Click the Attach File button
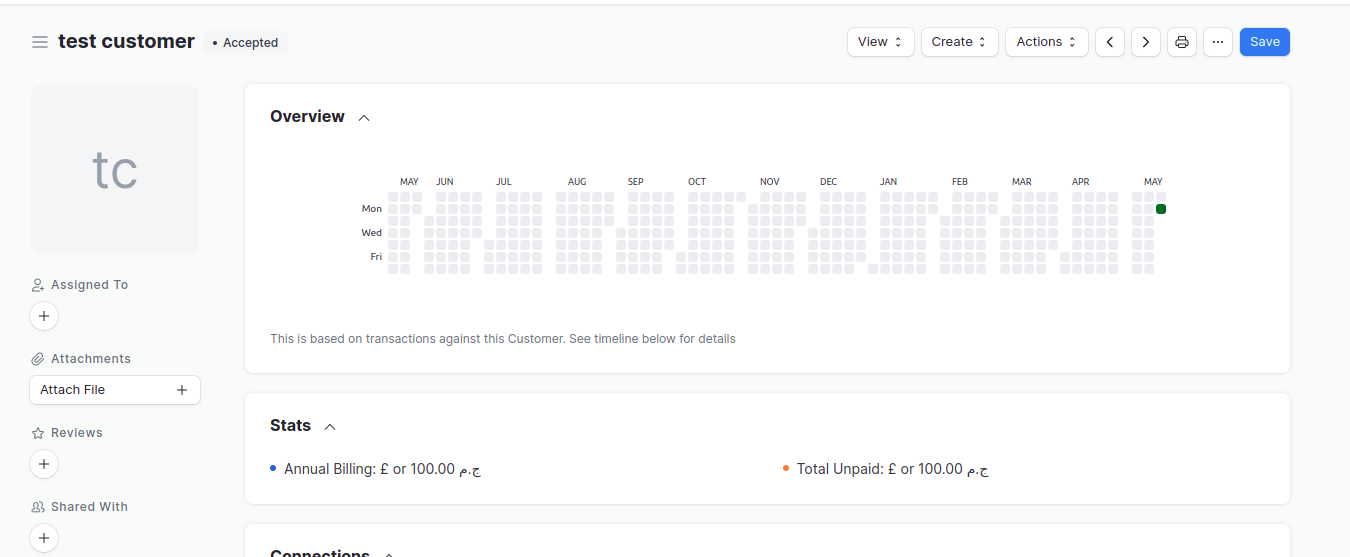The image size is (1350, 557). [x=115, y=390]
